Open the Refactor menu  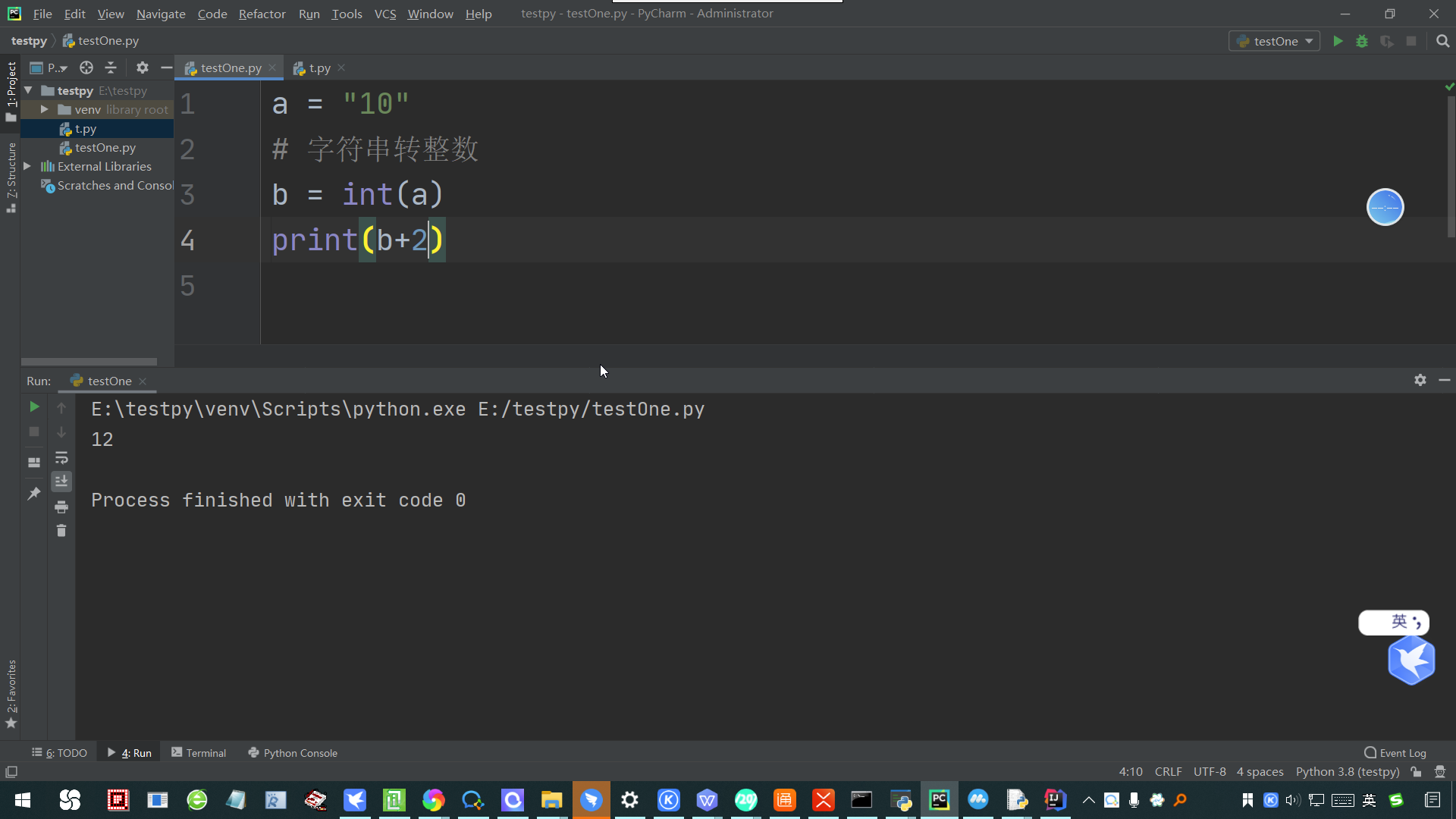(x=262, y=14)
